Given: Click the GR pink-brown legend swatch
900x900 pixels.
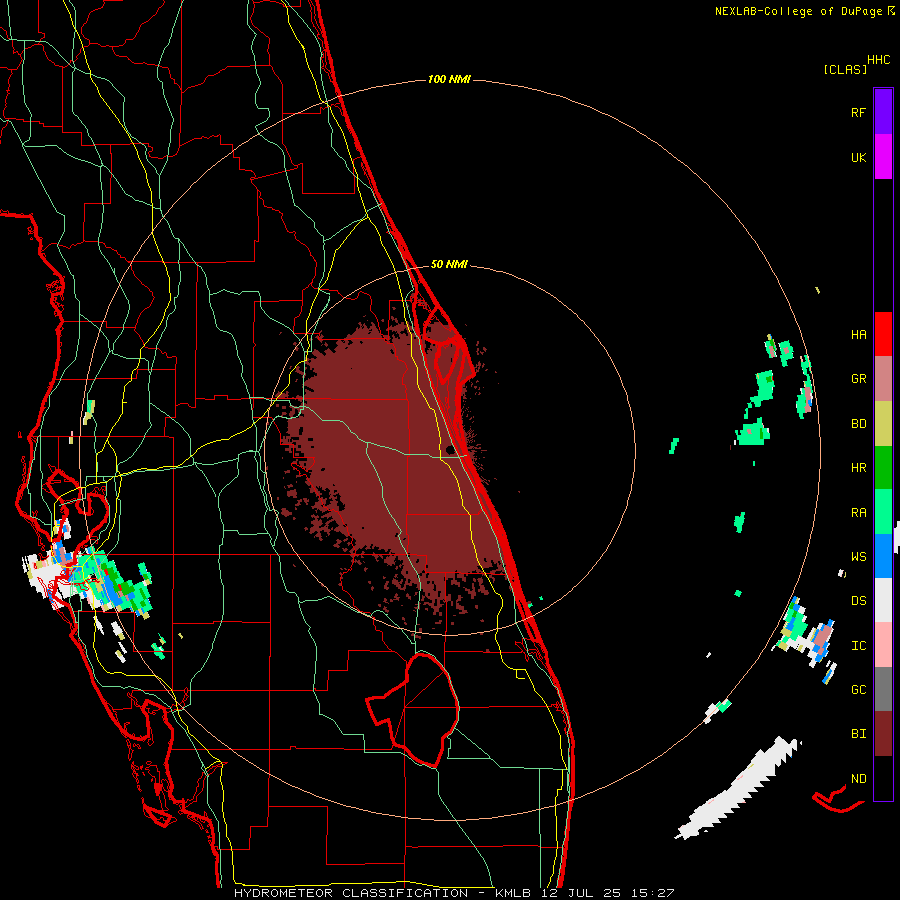Looking at the screenshot, I should click(x=883, y=379).
